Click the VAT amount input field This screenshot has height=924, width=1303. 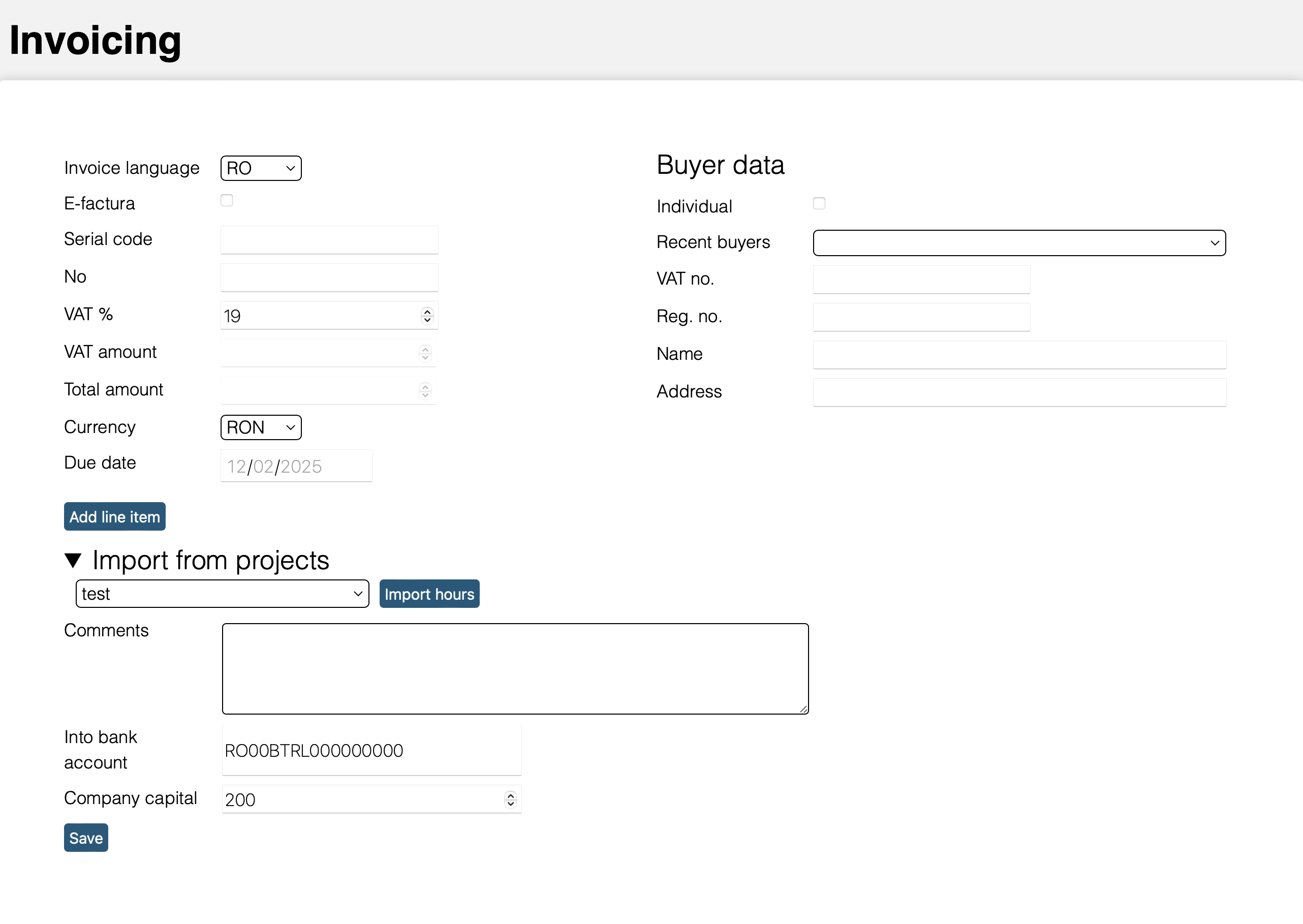click(x=328, y=353)
